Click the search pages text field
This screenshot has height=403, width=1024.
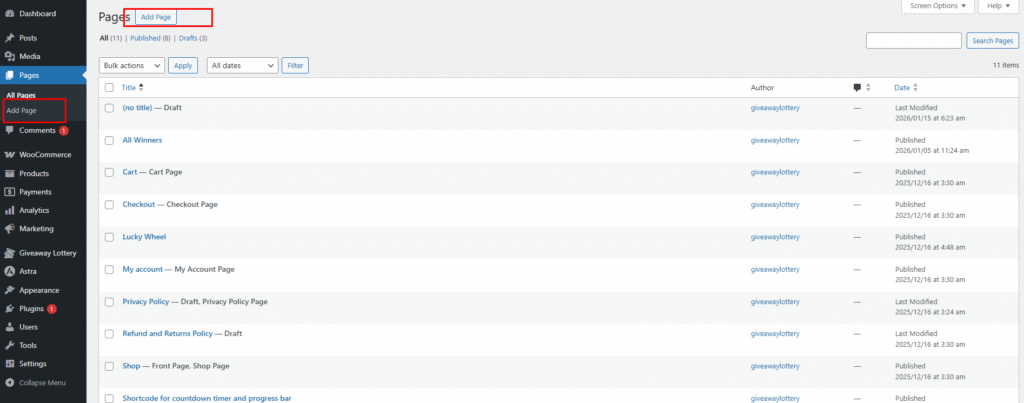(x=913, y=40)
